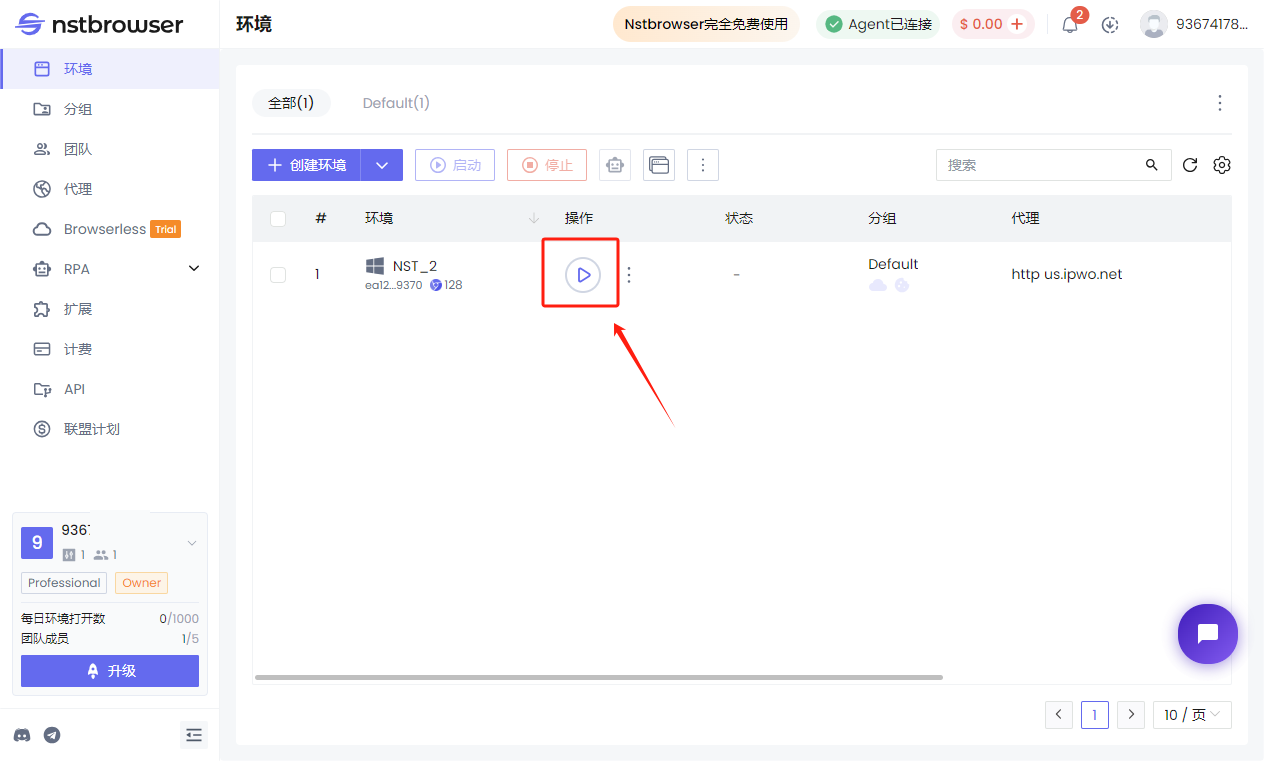Open the user avatar menu
Image resolution: width=1264 pixels, height=761 pixels.
coord(1154,25)
